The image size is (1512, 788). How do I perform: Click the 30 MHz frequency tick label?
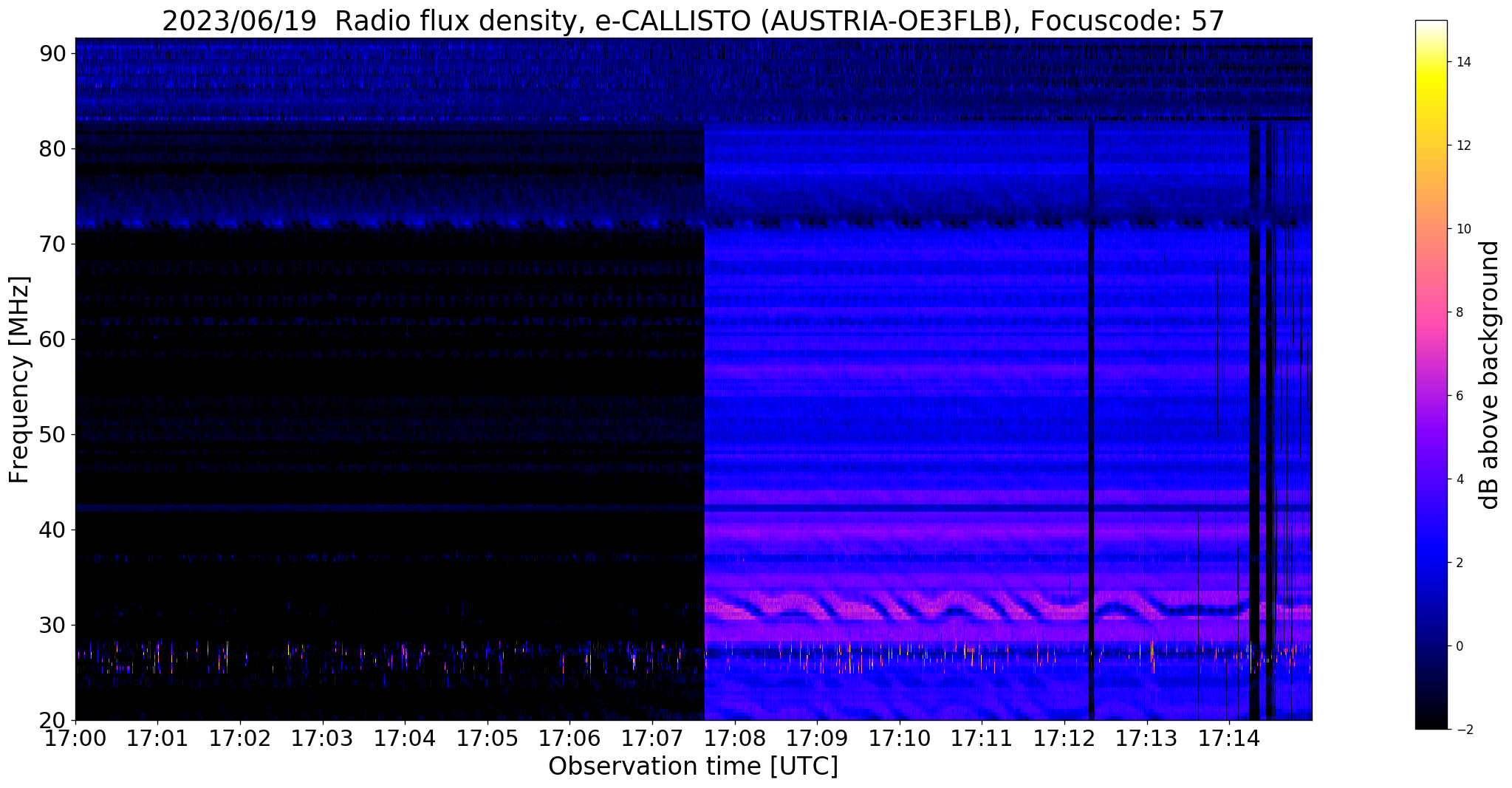click(54, 625)
